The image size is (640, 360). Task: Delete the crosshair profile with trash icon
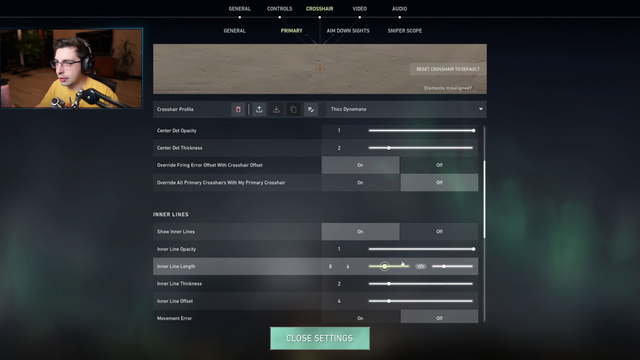pos(238,109)
